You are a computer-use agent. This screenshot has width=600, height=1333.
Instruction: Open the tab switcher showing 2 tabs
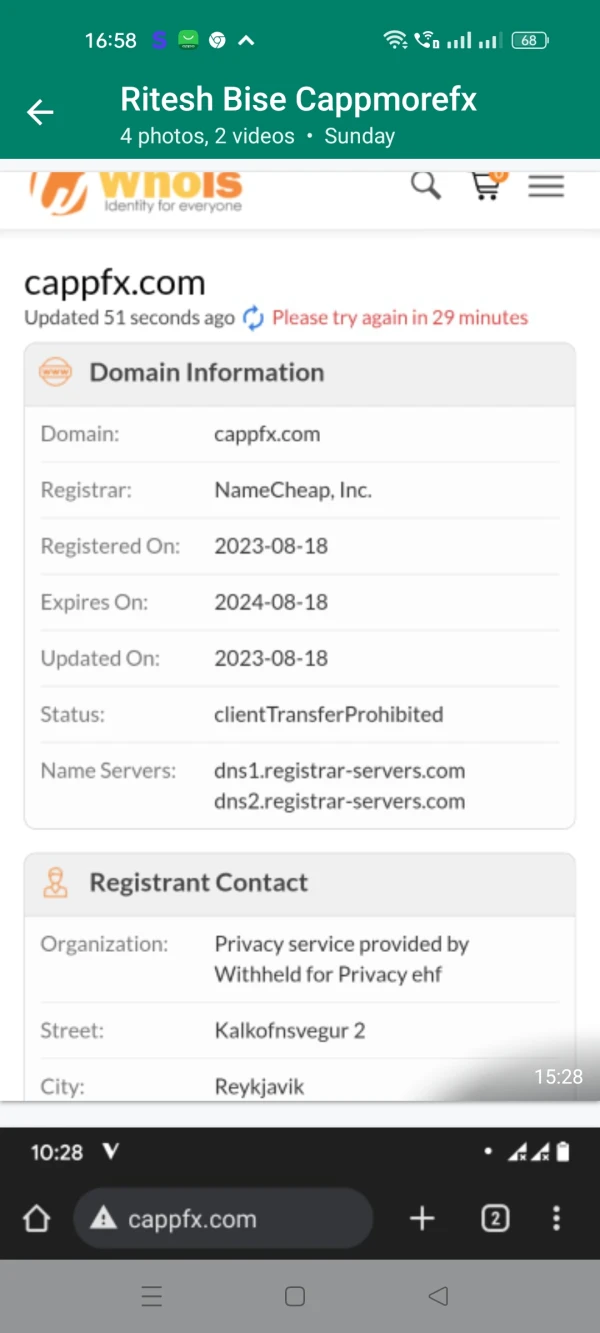coord(495,1218)
